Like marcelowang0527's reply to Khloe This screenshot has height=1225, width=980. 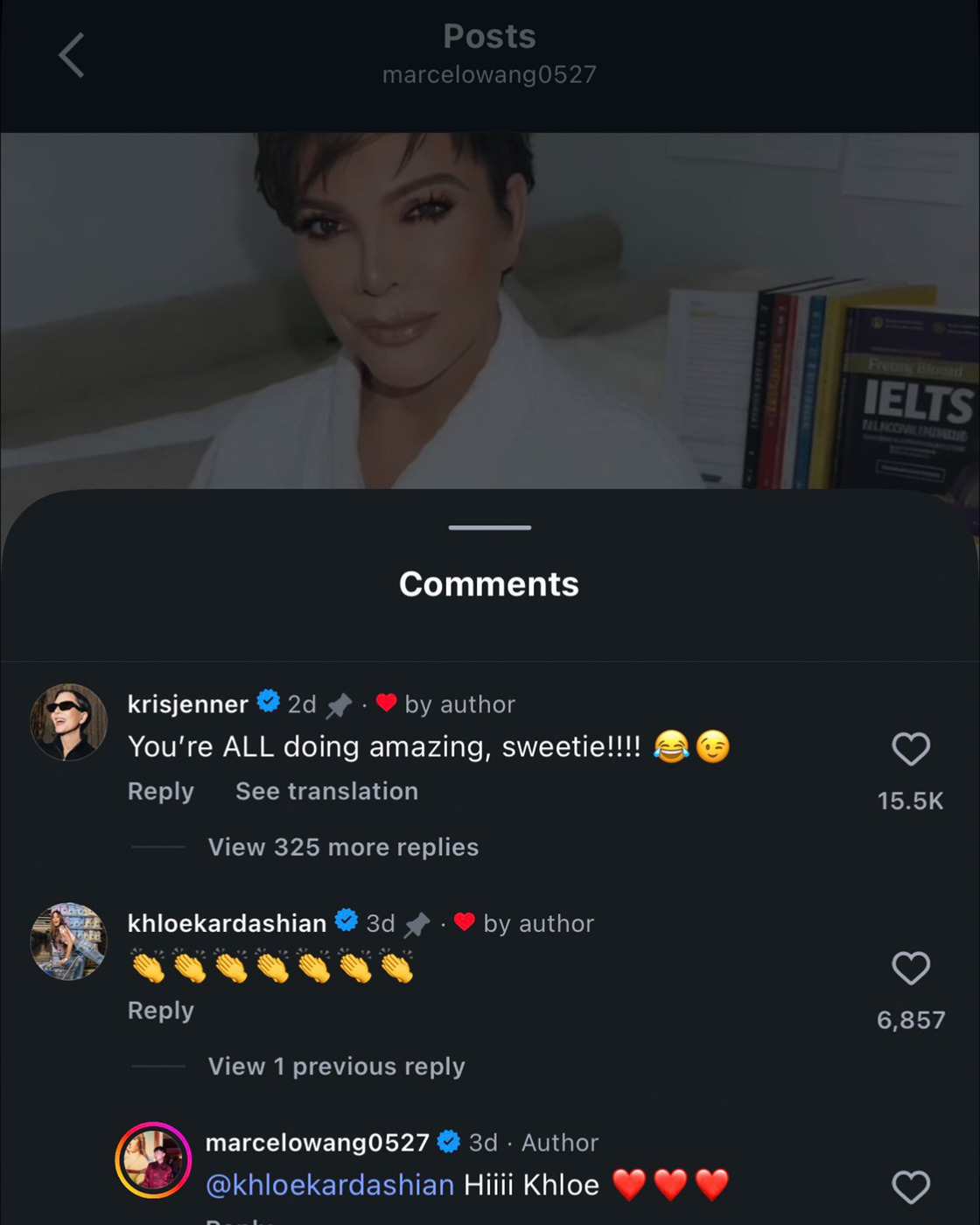(x=910, y=1187)
